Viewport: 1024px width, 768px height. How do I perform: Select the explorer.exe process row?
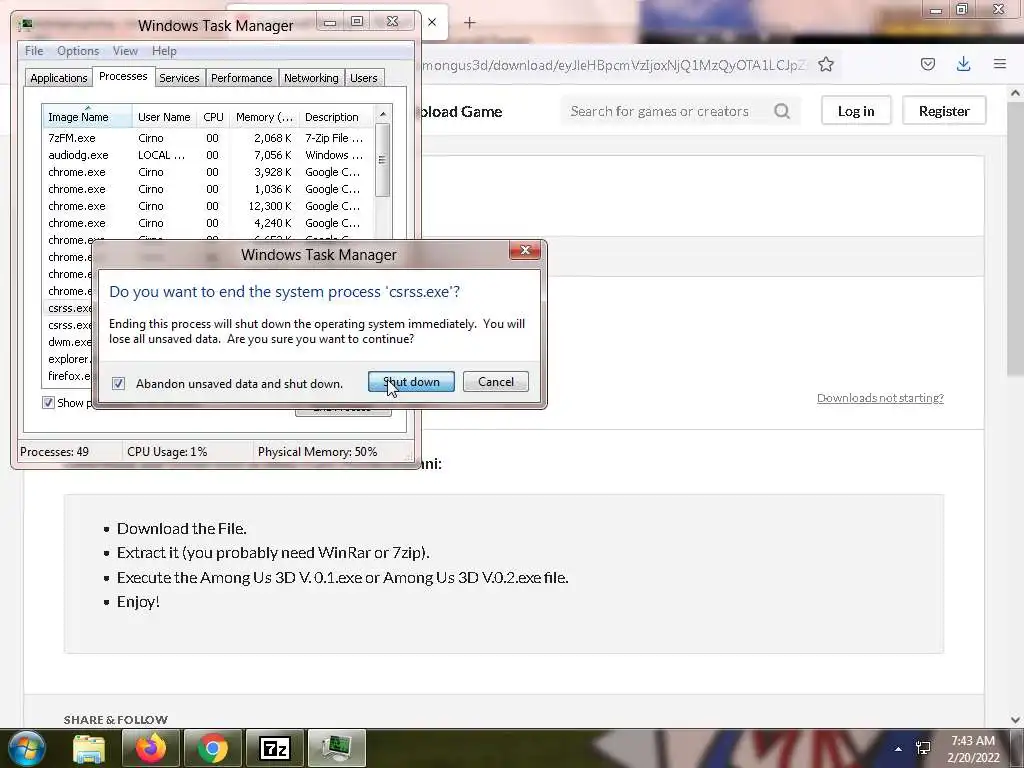(x=69, y=359)
